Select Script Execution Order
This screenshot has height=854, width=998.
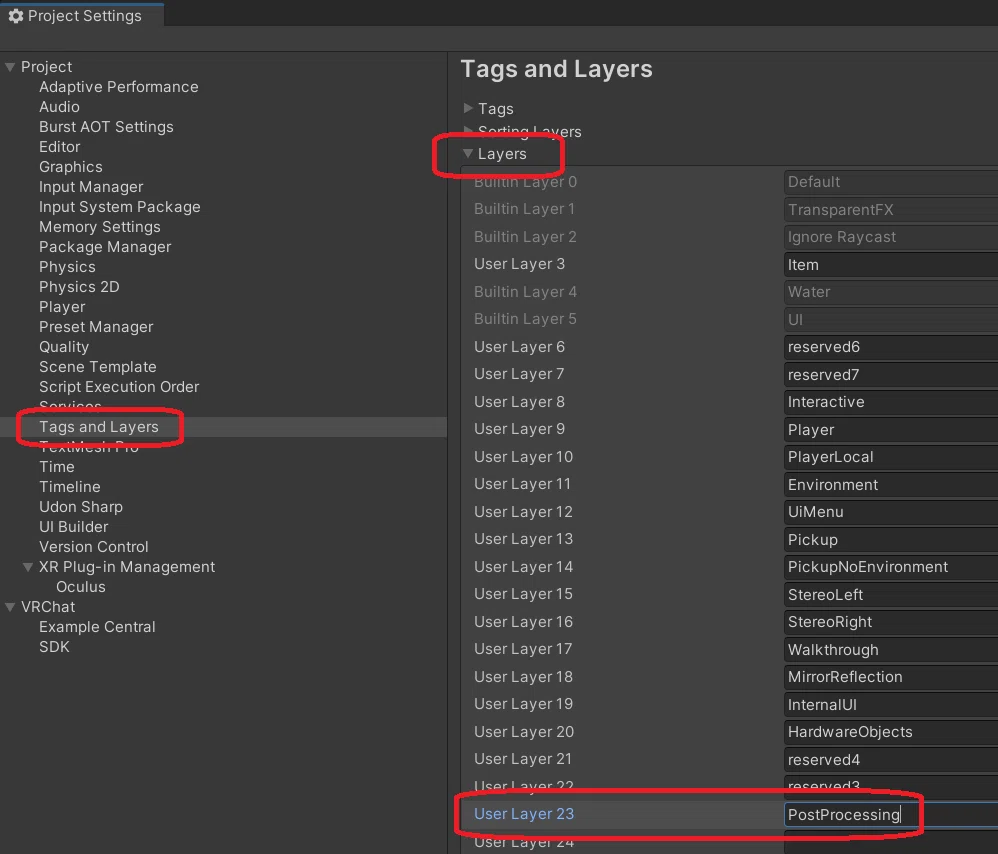(119, 387)
